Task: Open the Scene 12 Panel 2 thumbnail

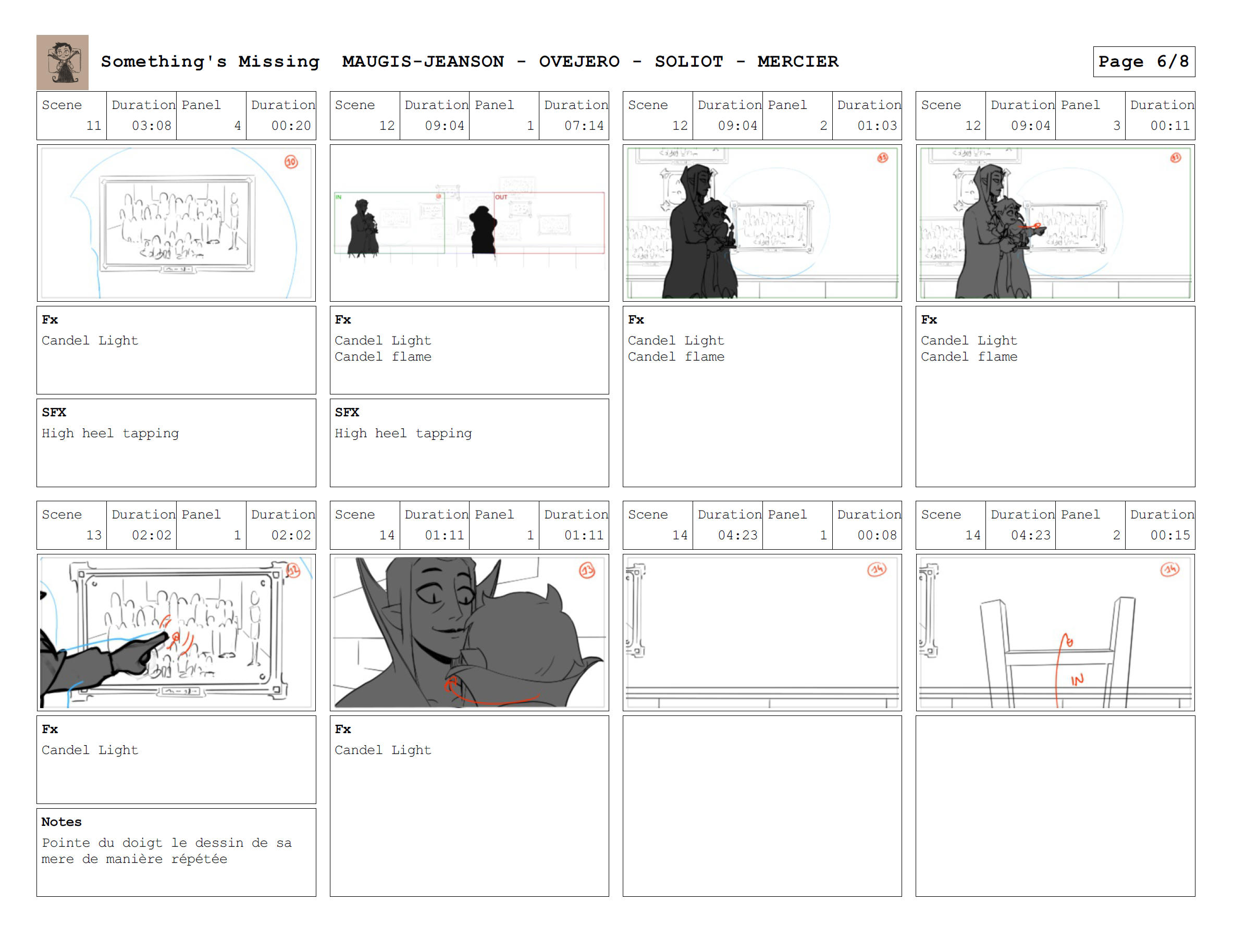Action: coord(762,223)
